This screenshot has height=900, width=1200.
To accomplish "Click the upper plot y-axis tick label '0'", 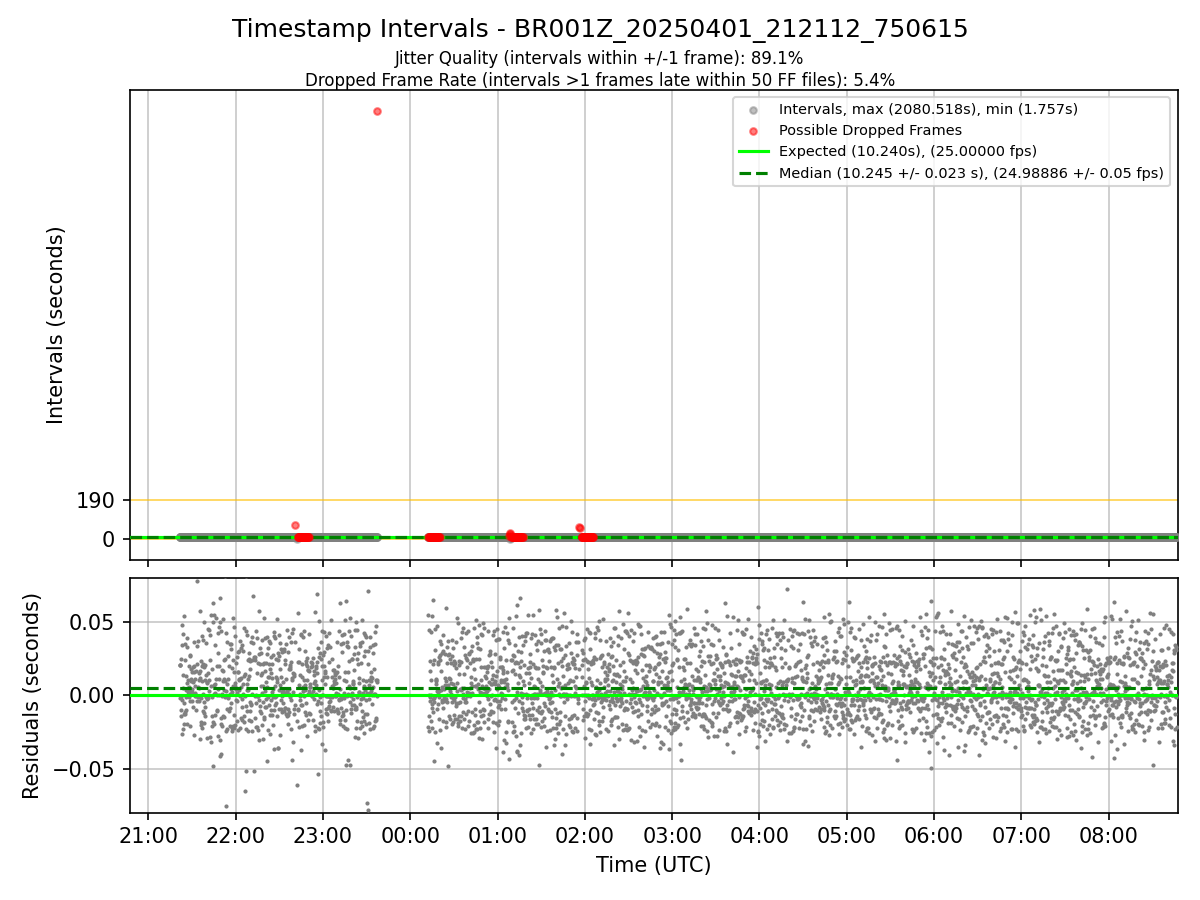I will coord(110,539).
